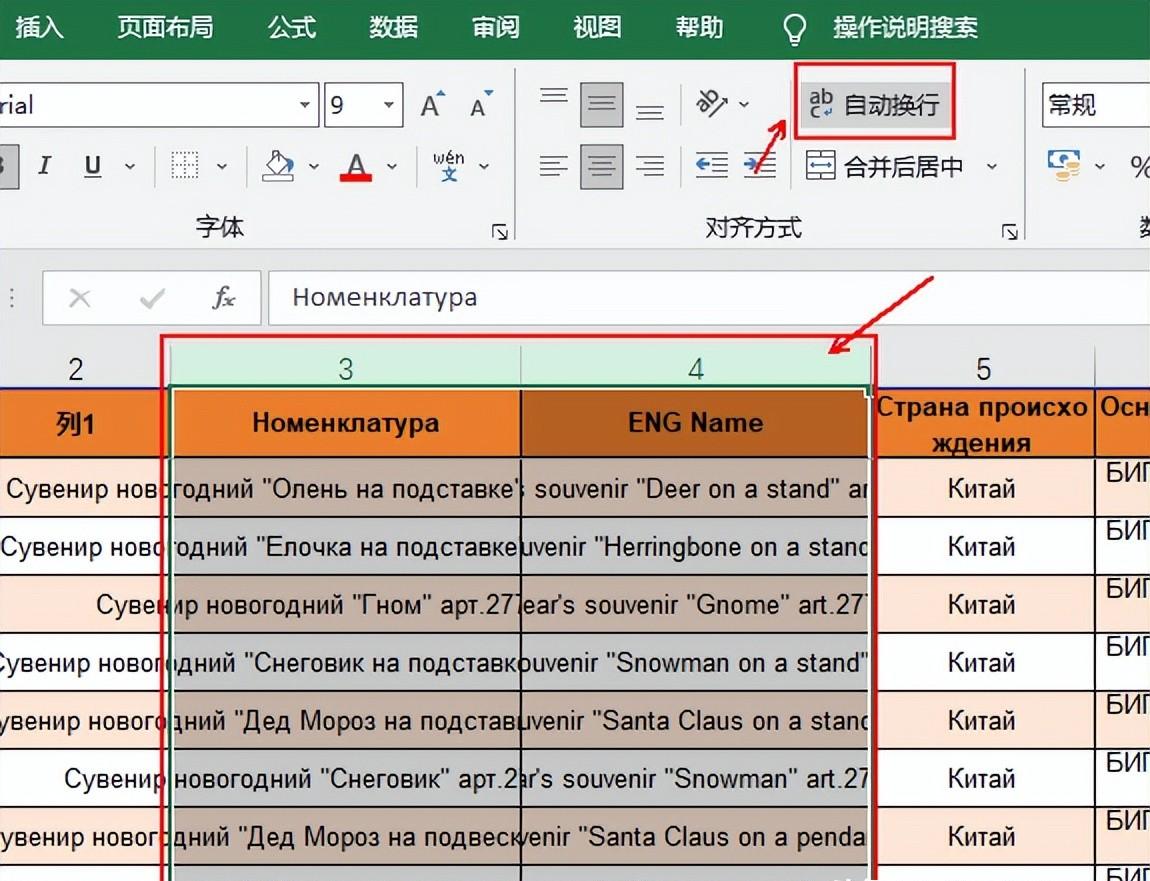
Task: Expand phonetic guide dropdown arrow
Action: coord(484,167)
